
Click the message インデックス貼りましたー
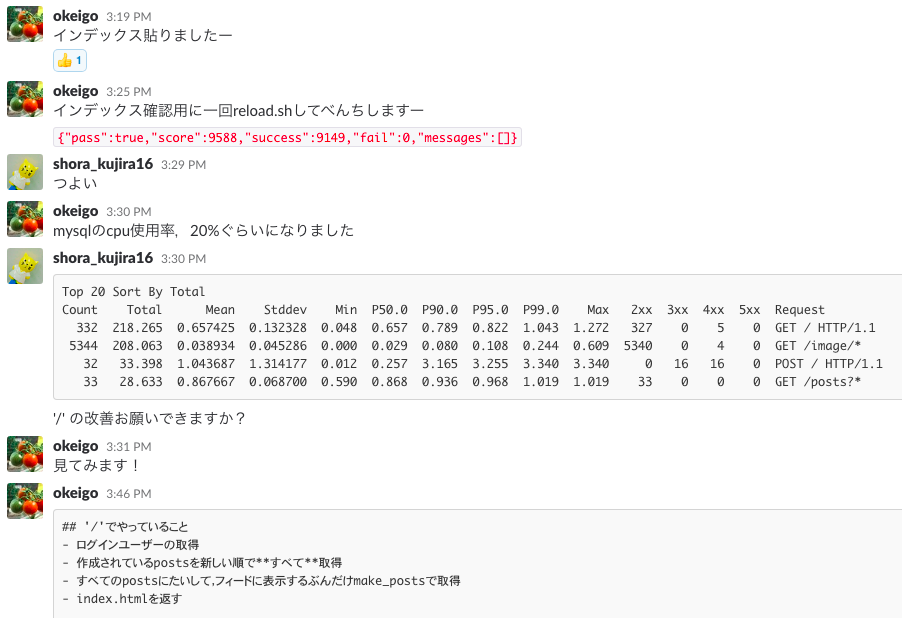(143, 35)
